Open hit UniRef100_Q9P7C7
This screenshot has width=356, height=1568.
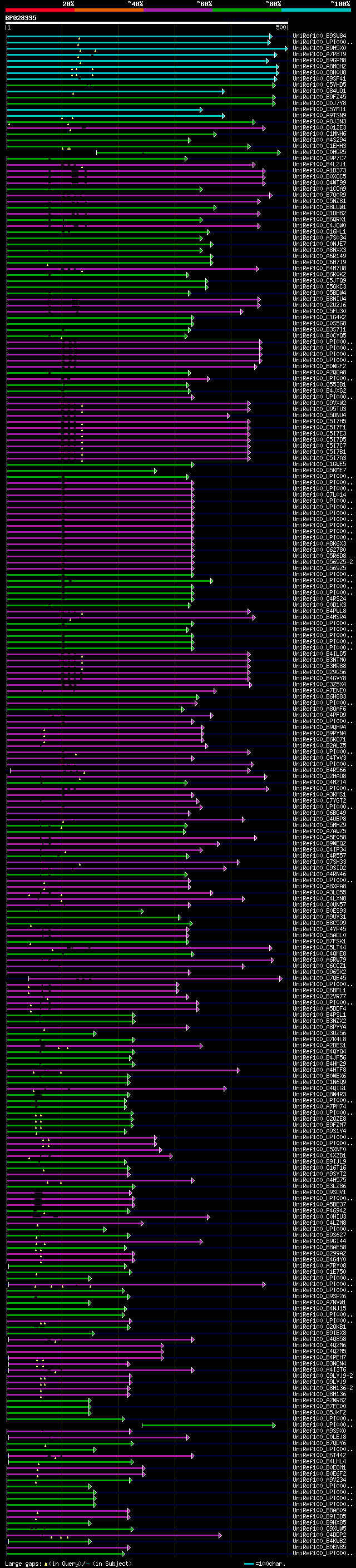pyautogui.click(x=319, y=159)
